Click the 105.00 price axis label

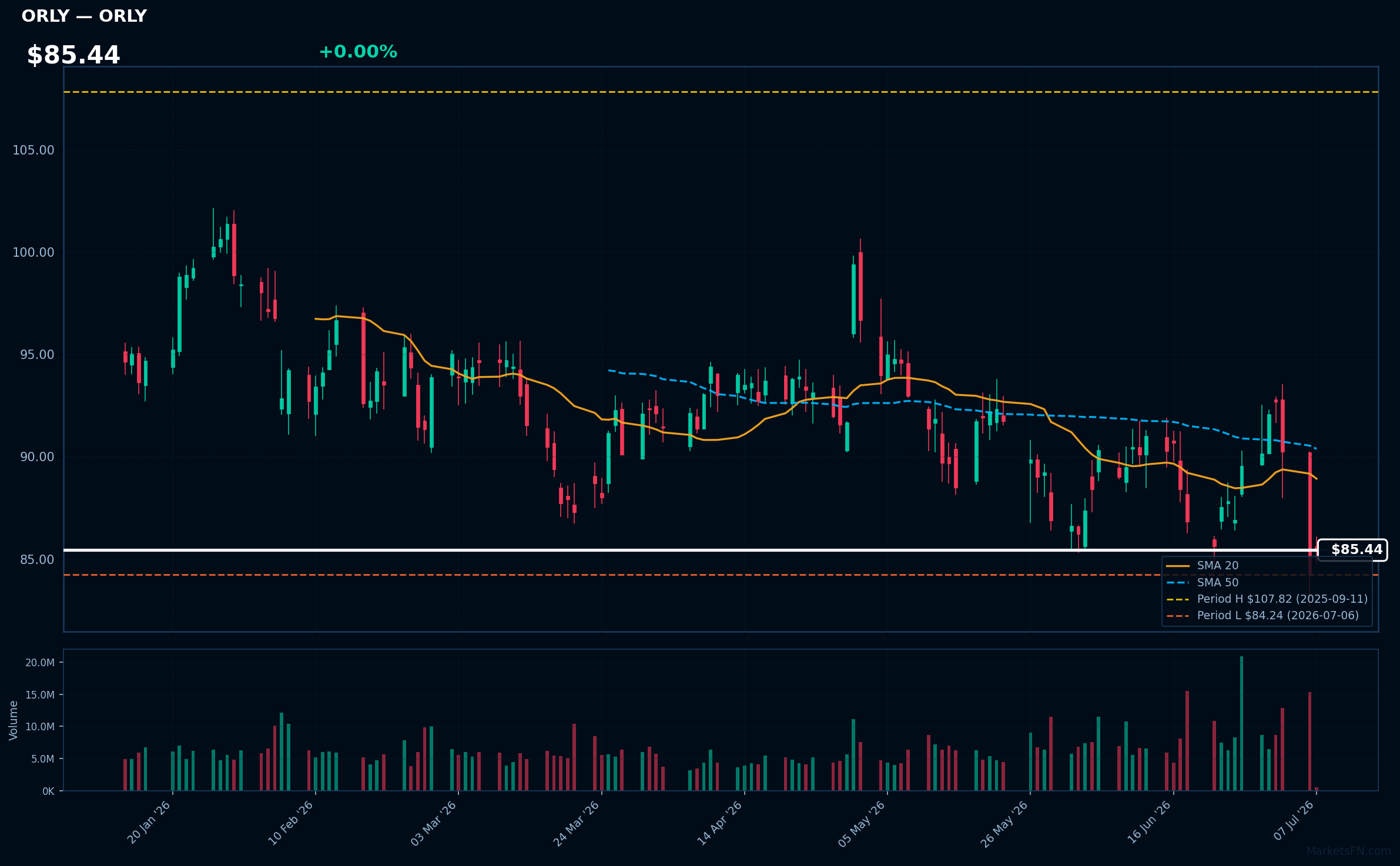coord(34,150)
